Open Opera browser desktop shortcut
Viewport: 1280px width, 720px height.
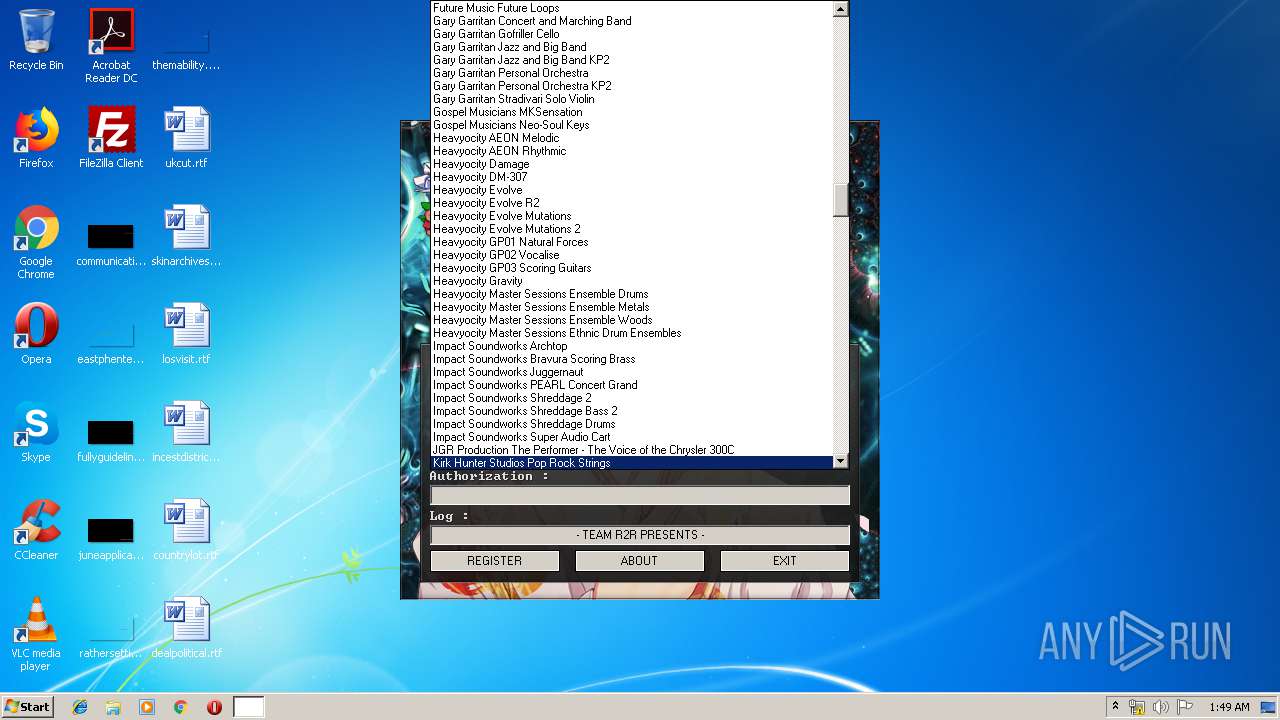point(36,334)
